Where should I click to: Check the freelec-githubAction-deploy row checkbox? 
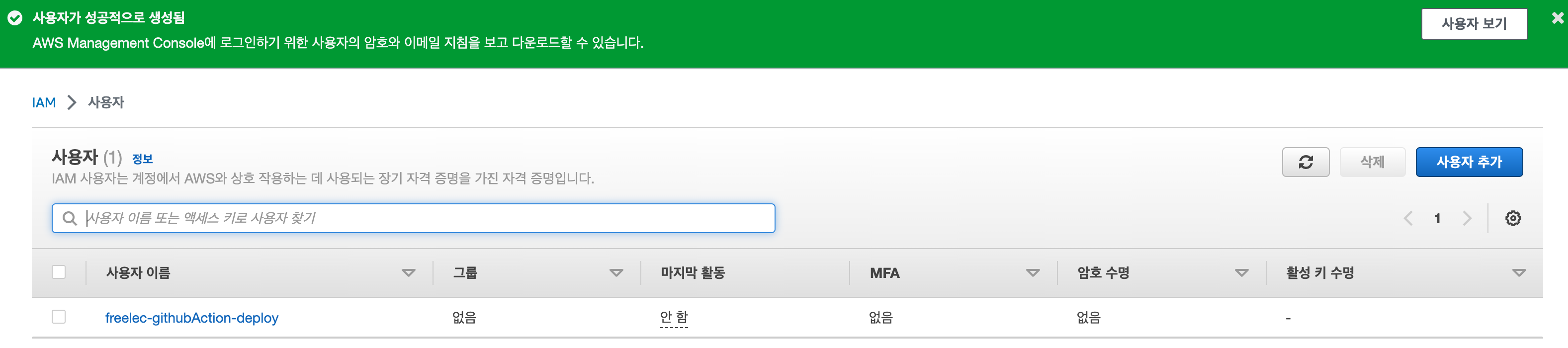(x=59, y=317)
